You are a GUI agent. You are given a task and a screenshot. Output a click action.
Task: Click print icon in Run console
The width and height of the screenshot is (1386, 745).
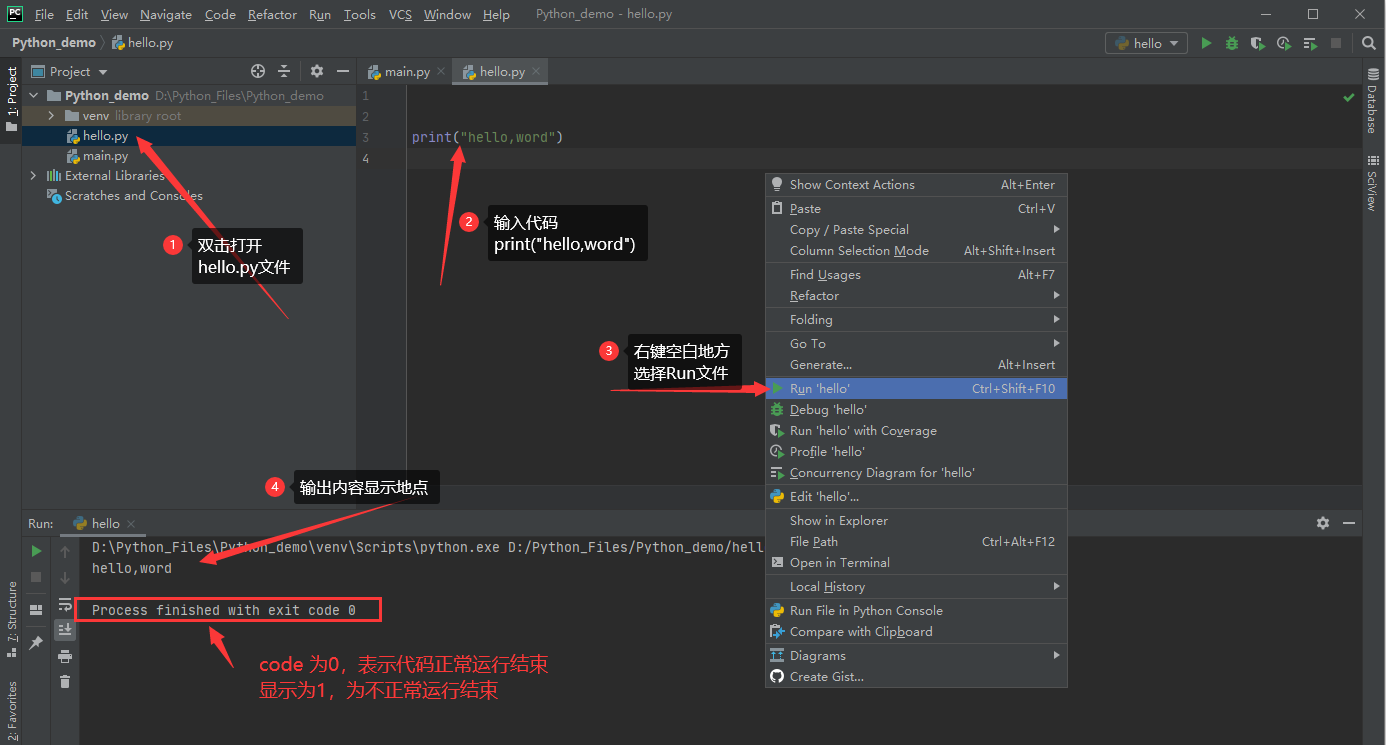[65, 656]
